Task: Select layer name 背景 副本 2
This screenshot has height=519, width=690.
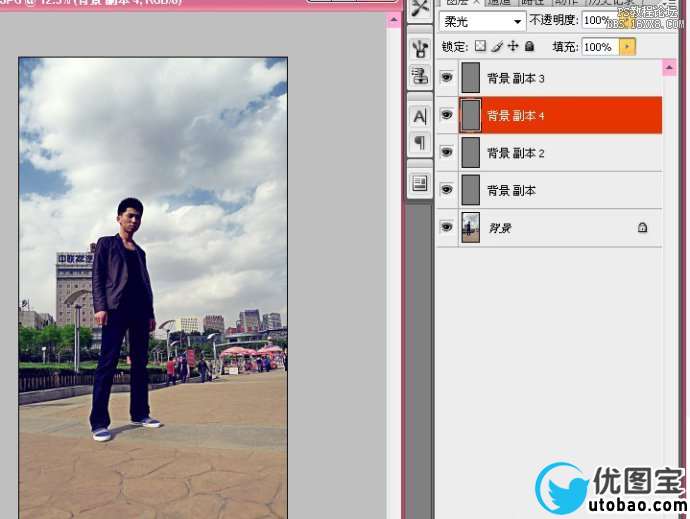Action: [515, 153]
